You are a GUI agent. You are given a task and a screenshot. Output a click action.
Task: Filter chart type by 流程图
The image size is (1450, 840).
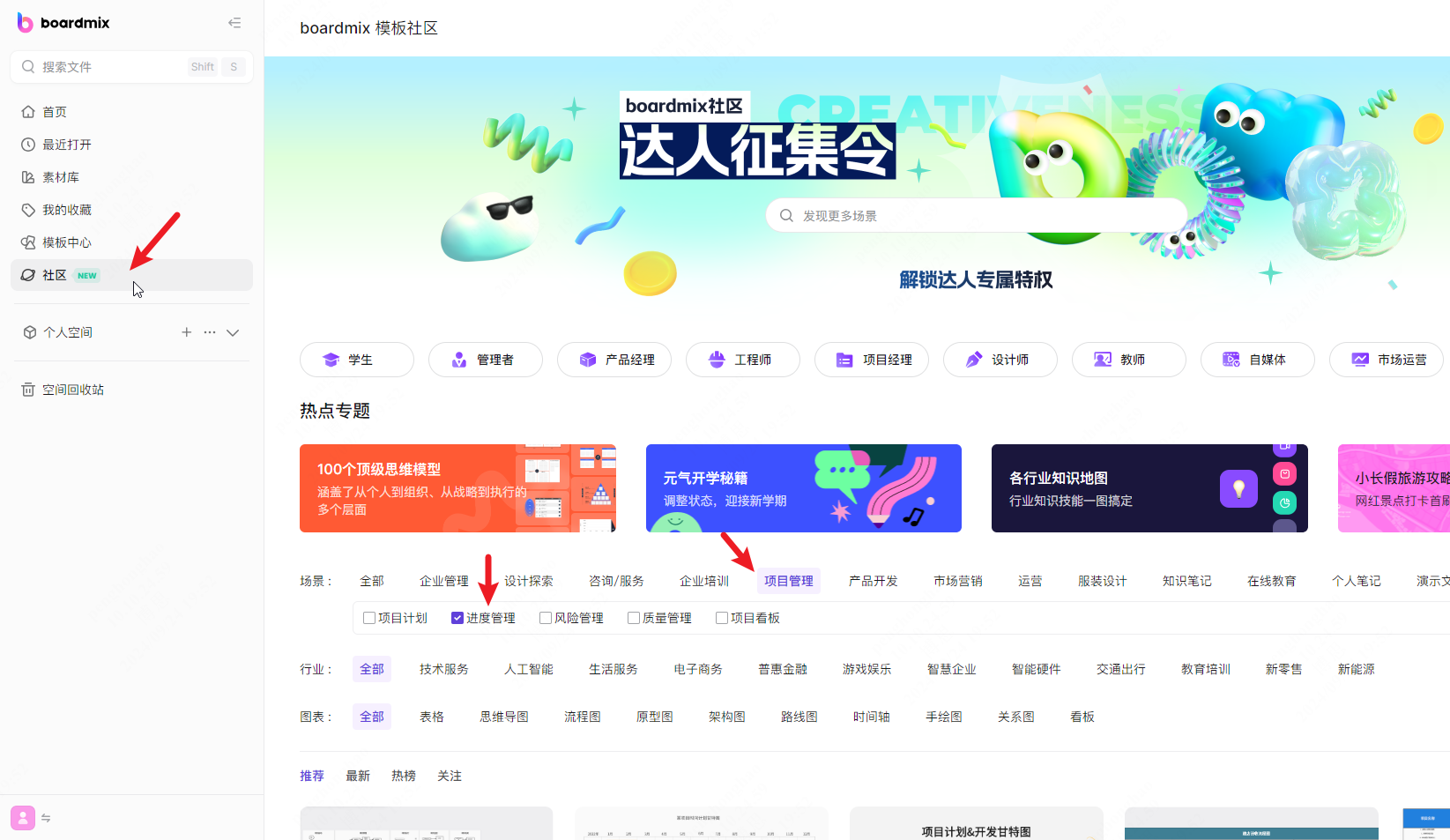[583, 717]
